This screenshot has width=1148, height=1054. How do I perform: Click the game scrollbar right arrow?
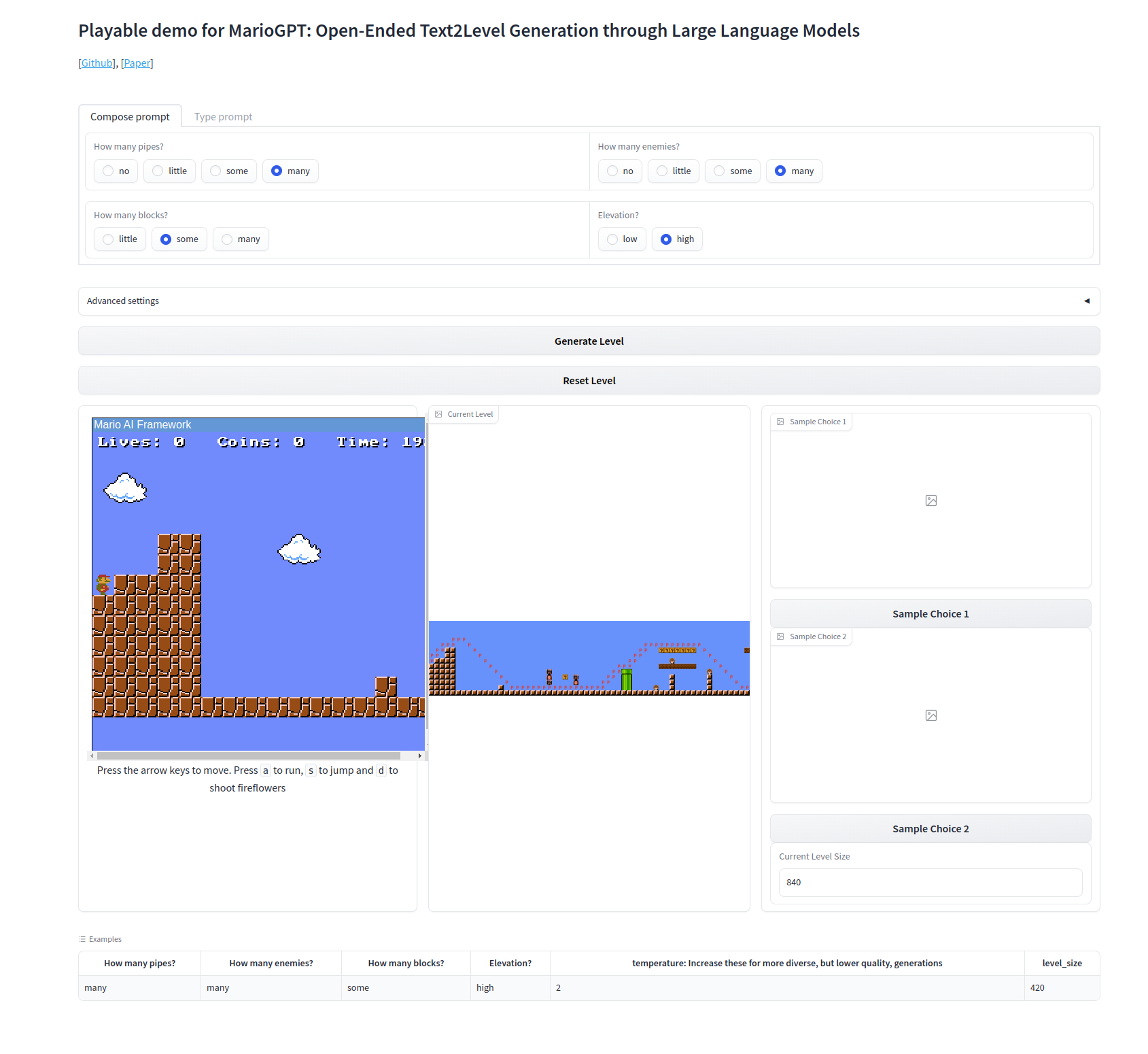tap(420, 755)
